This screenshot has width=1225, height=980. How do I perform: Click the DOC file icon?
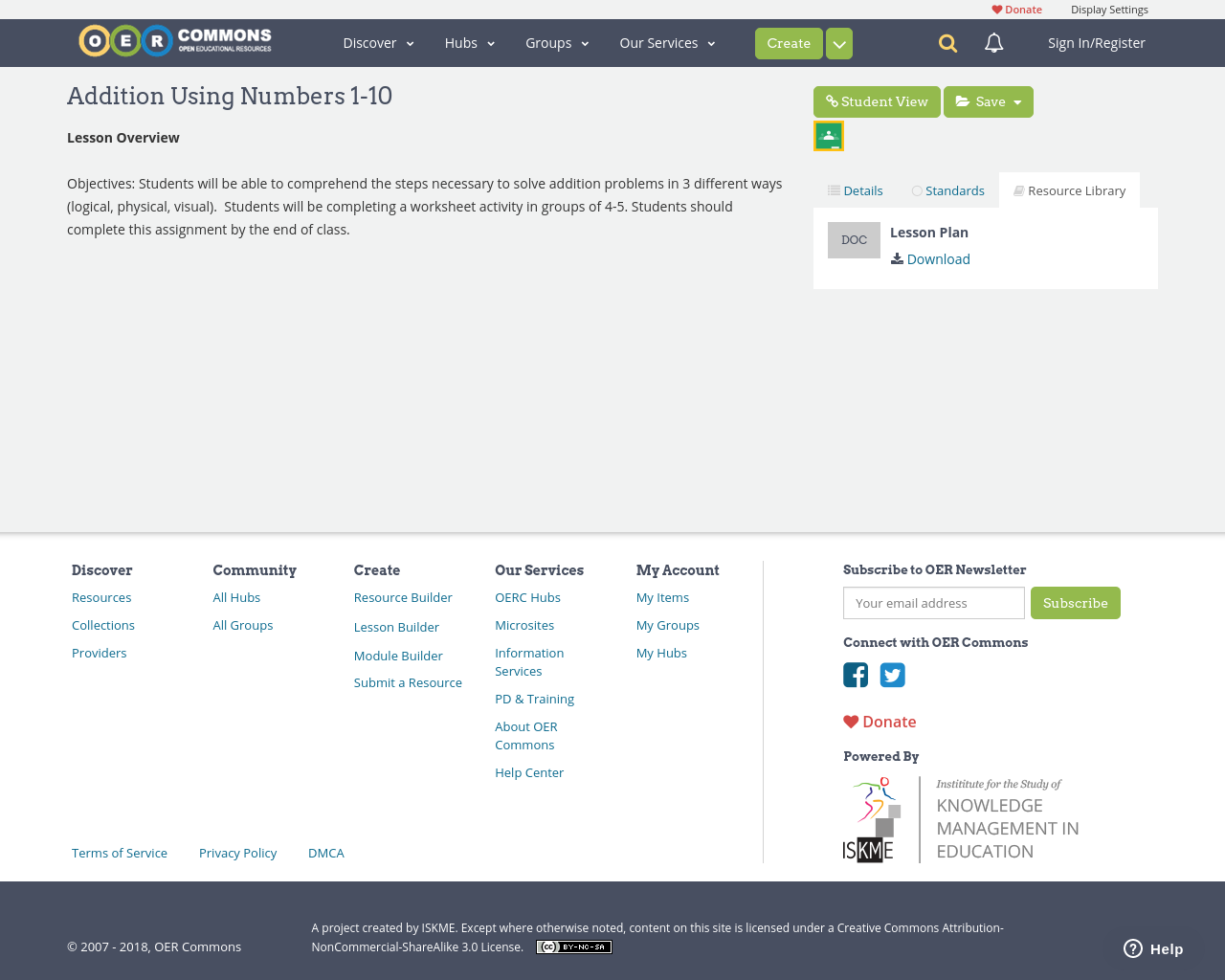click(x=854, y=240)
